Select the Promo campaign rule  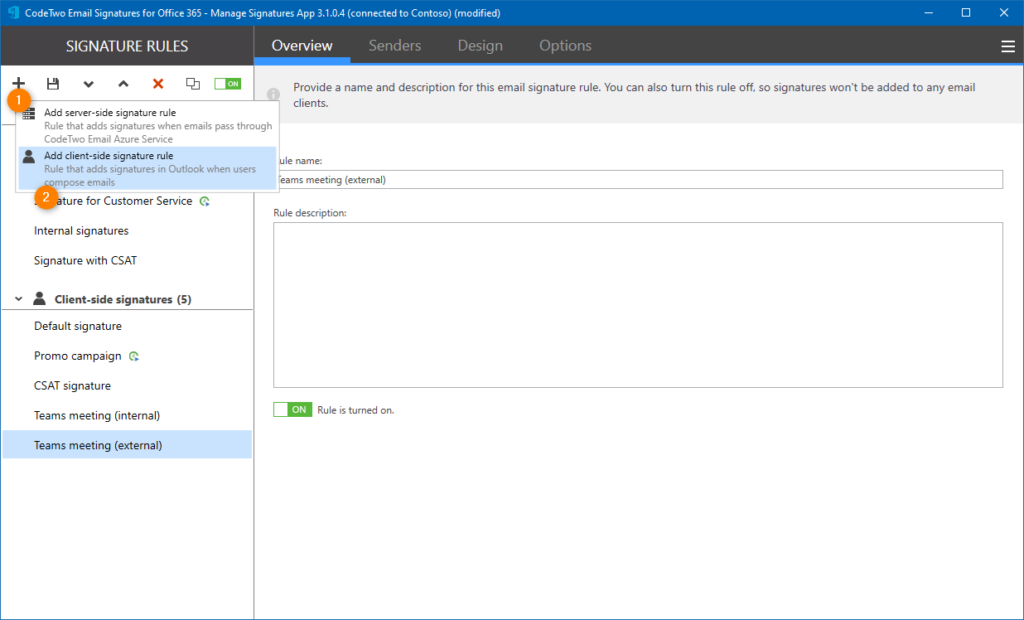[78, 356]
